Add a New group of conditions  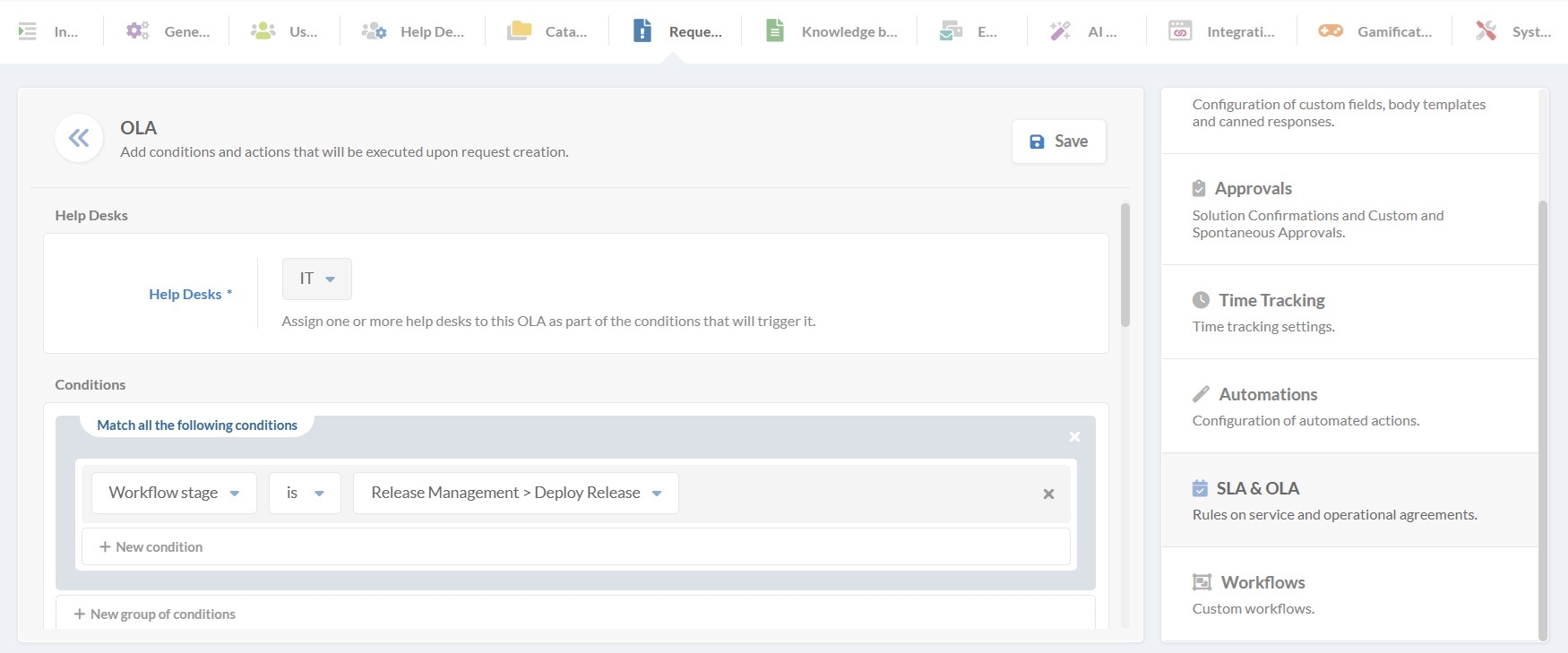coord(575,614)
